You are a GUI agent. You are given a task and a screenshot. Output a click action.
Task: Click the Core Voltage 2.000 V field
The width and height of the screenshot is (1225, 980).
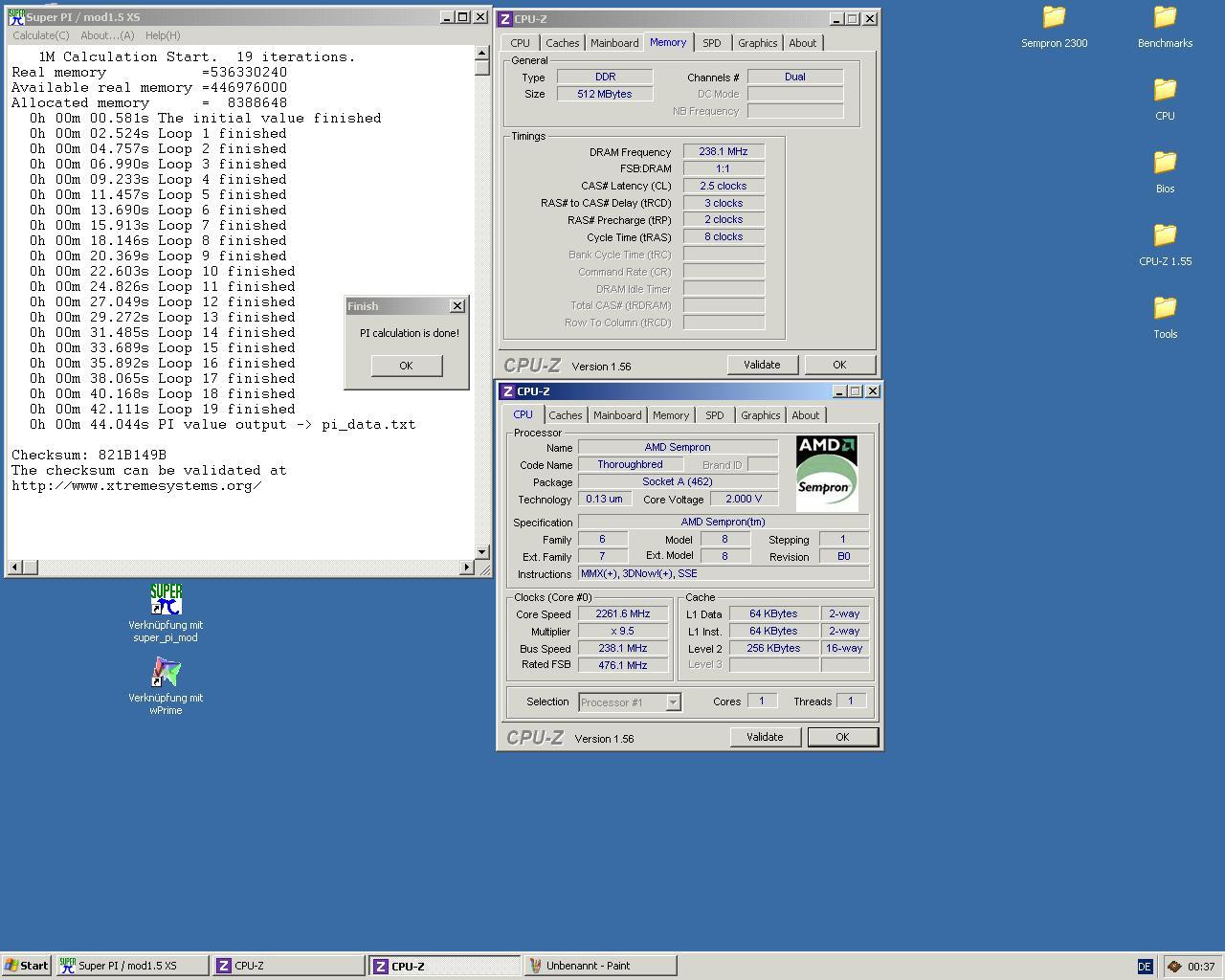pyautogui.click(x=744, y=499)
